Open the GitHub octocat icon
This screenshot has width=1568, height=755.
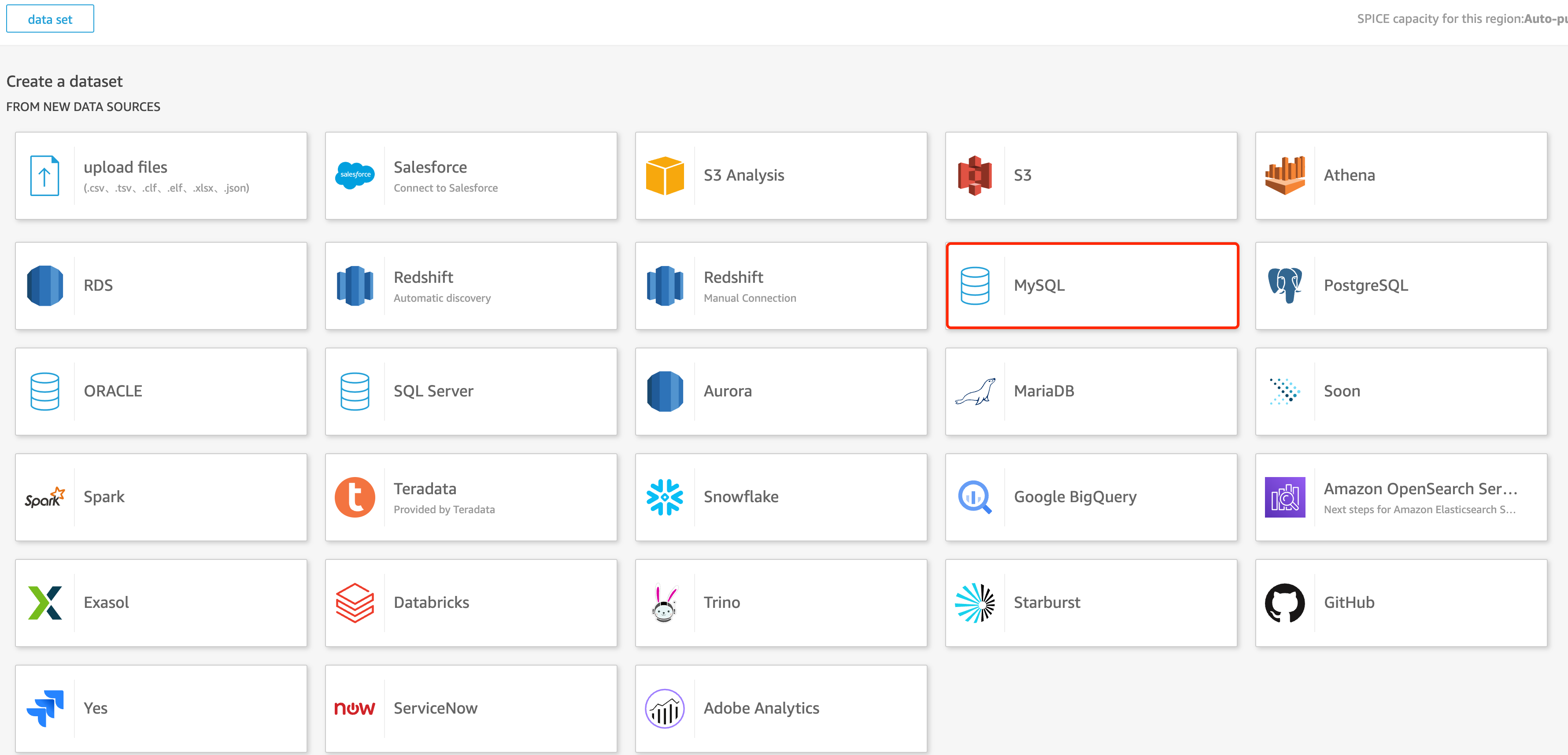pyautogui.click(x=1284, y=603)
